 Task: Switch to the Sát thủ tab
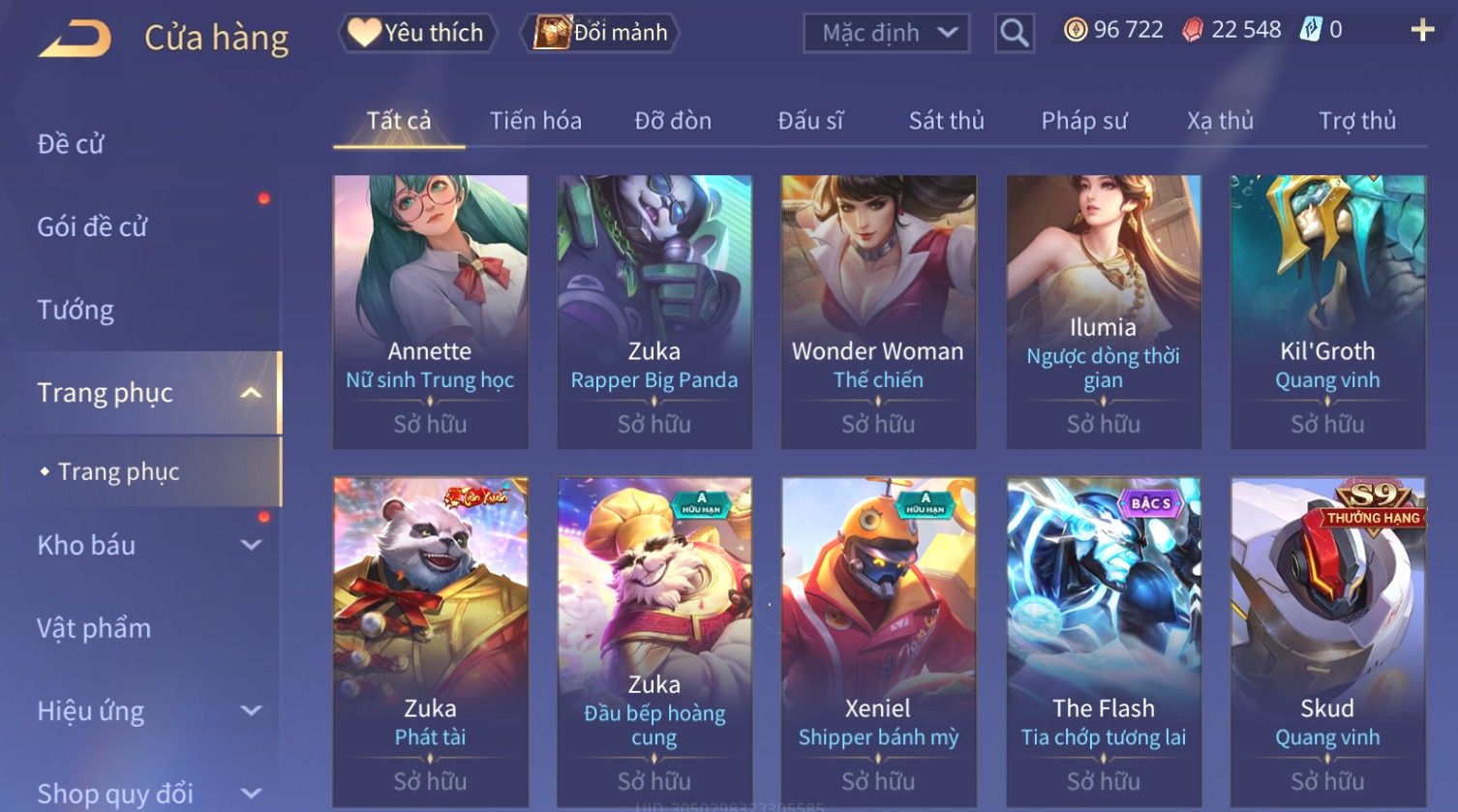click(x=946, y=121)
